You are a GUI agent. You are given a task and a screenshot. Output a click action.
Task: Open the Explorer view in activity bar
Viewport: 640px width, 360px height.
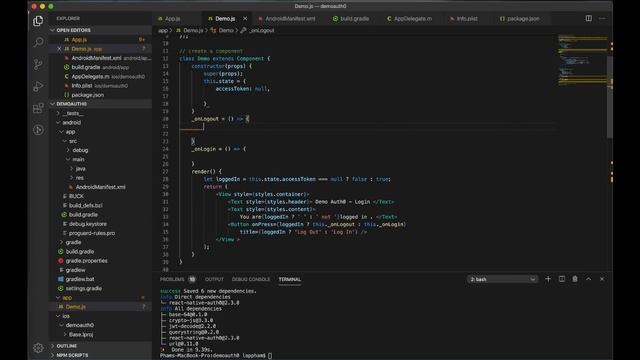(x=38, y=20)
